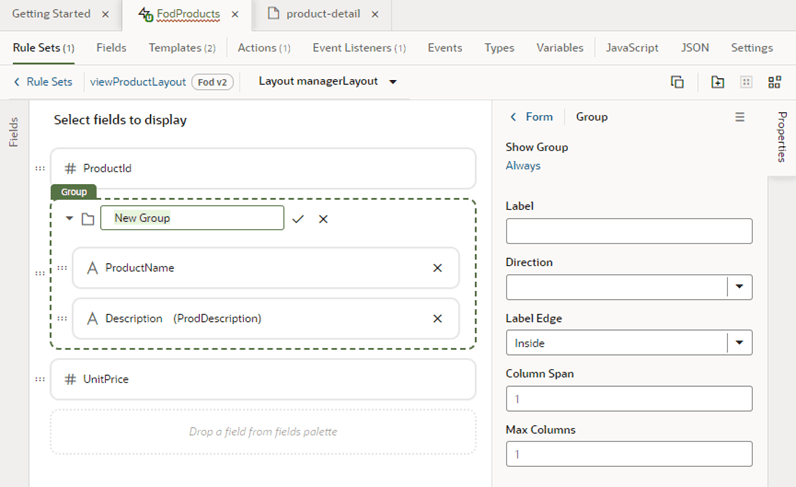Click the hash icon of ProductId
This screenshot has height=487, width=796.
tap(71, 168)
